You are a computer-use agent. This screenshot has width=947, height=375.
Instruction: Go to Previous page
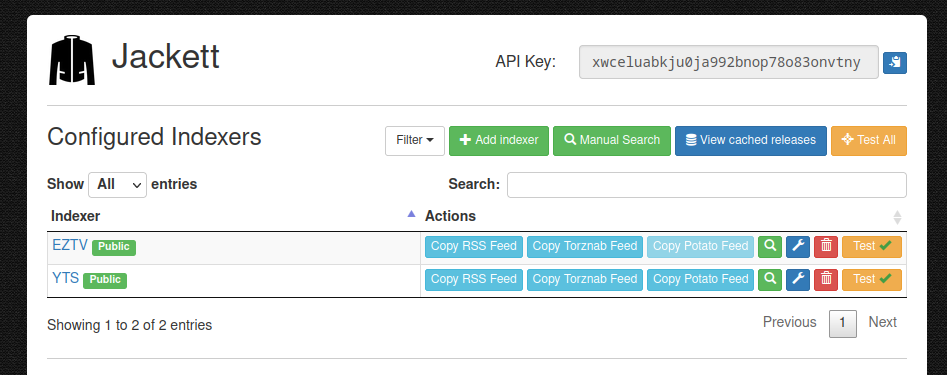point(789,322)
